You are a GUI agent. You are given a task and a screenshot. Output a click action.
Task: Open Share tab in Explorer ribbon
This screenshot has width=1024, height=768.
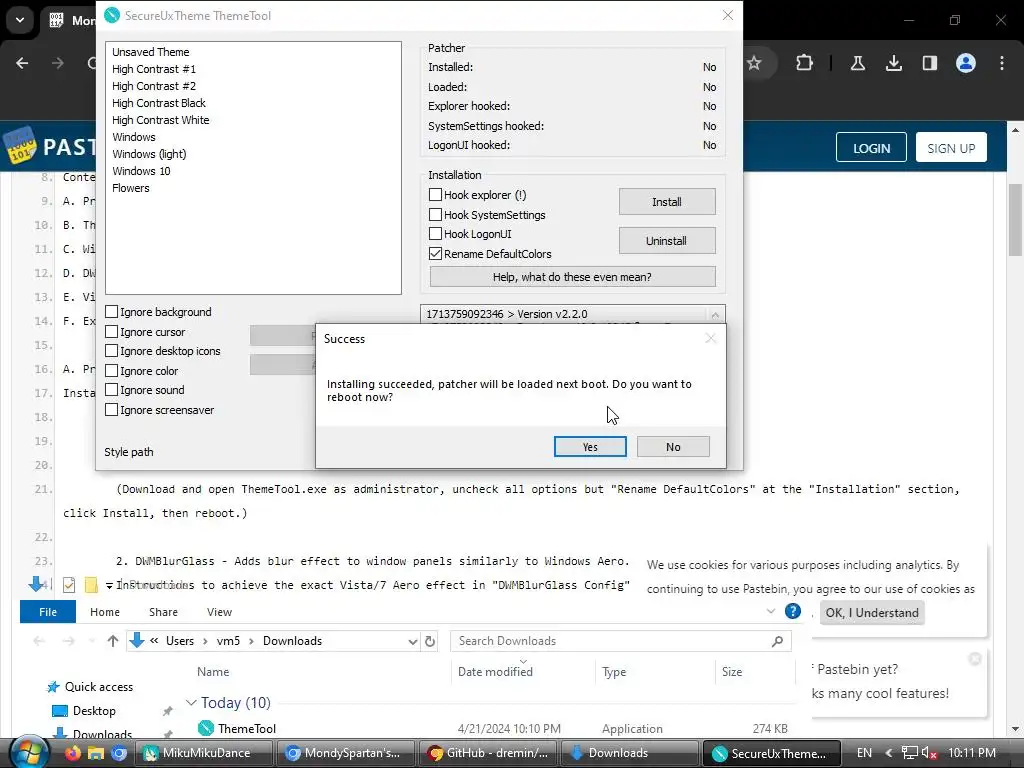coord(163,612)
